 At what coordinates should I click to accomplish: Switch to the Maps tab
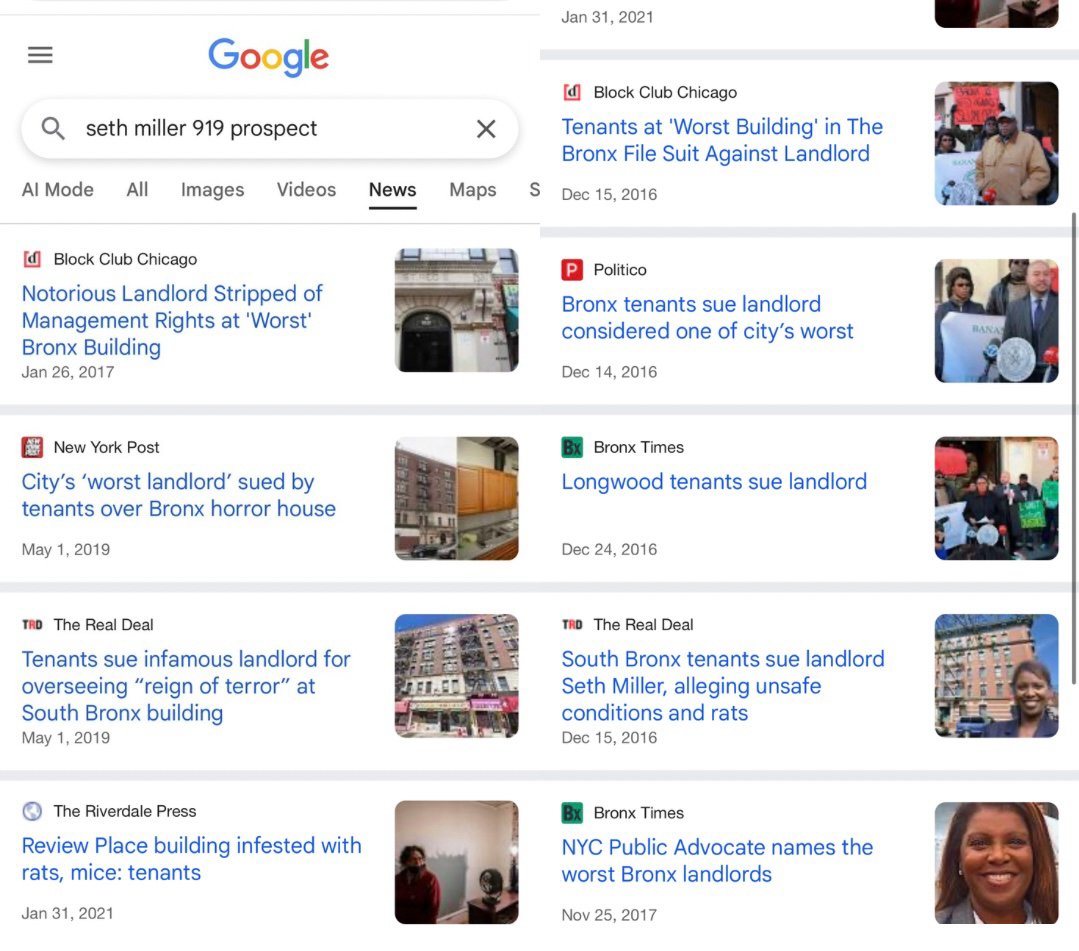[473, 190]
